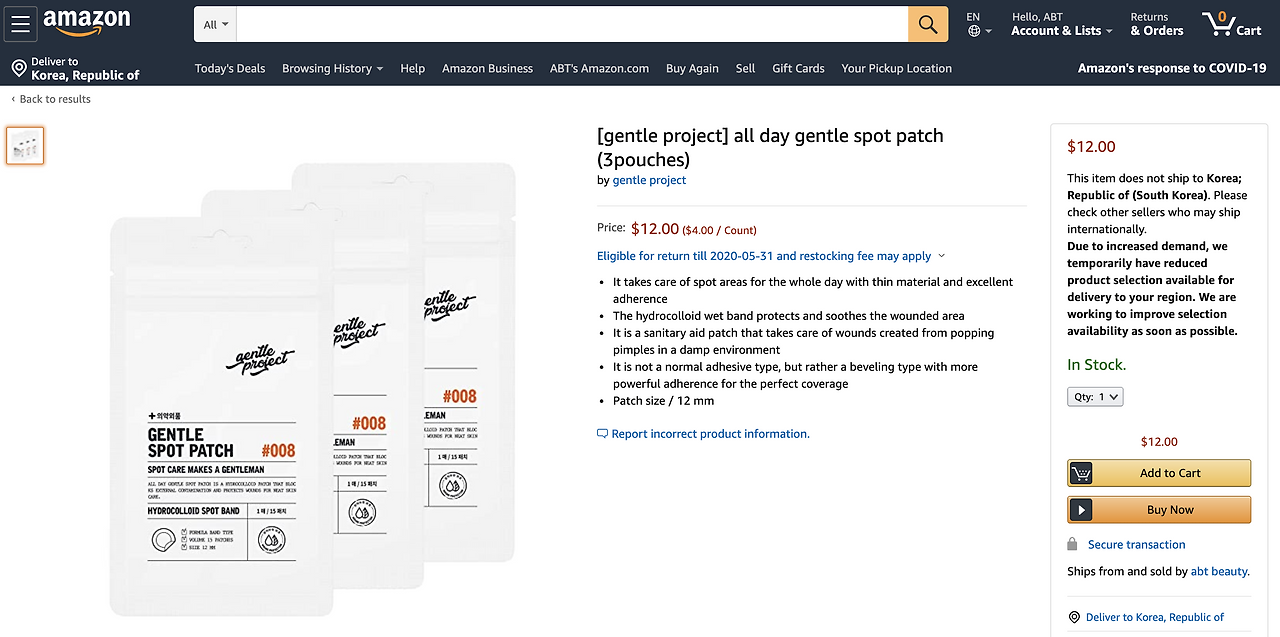
Task: Open the shopping cart icon
Action: coord(1232,24)
